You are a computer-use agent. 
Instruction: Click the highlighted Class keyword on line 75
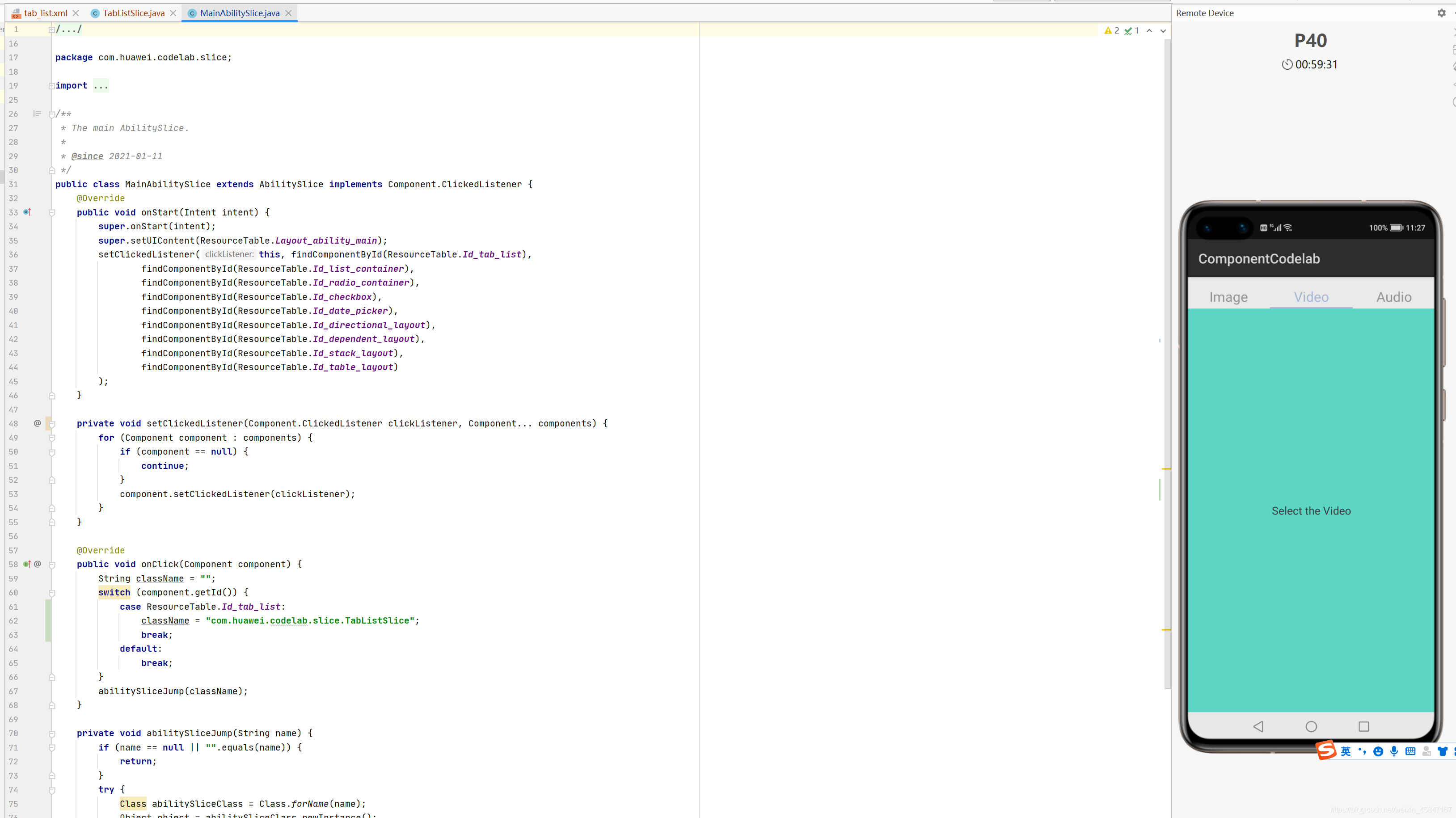133,804
